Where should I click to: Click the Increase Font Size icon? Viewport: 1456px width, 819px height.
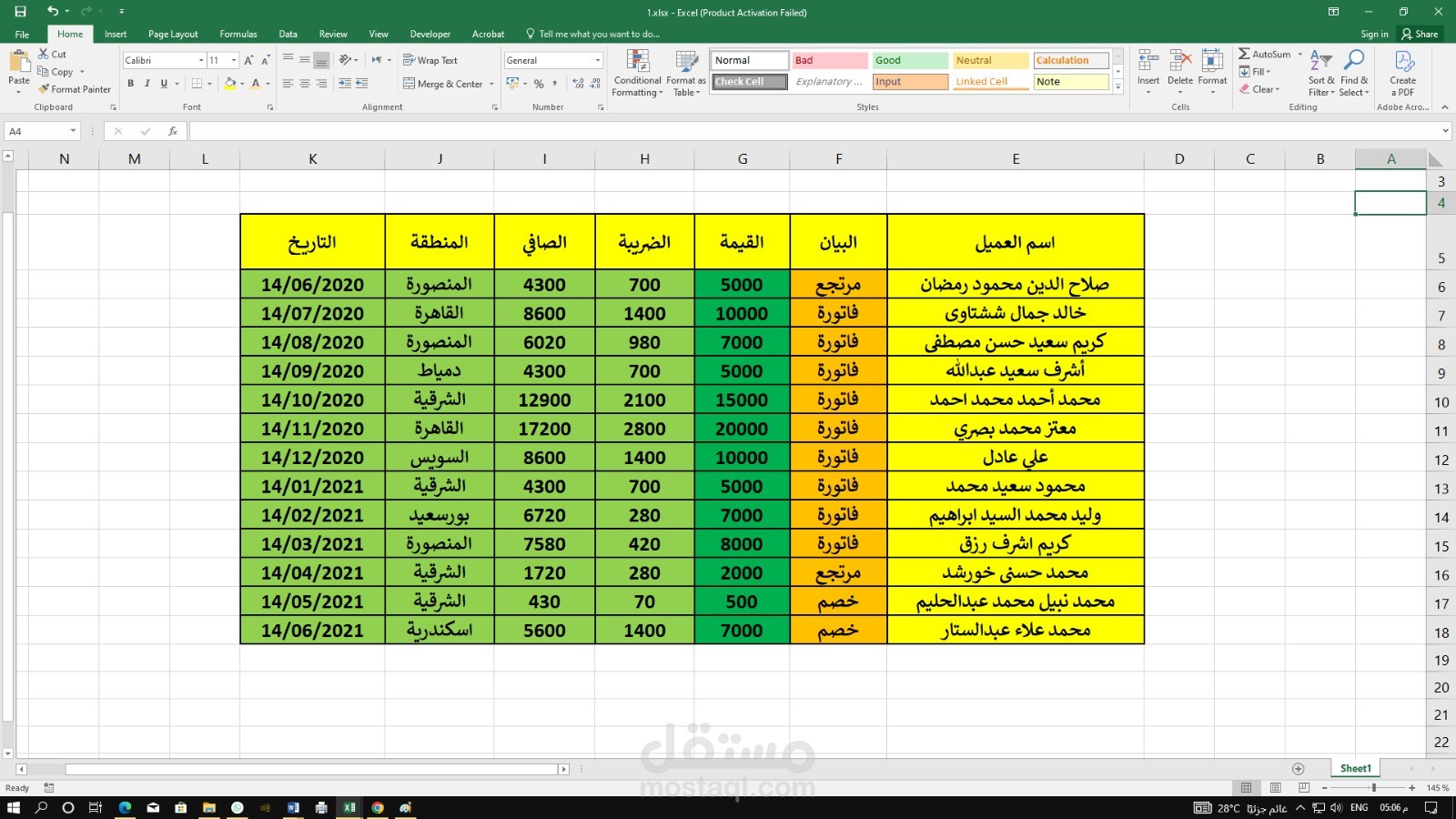(x=248, y=60)
